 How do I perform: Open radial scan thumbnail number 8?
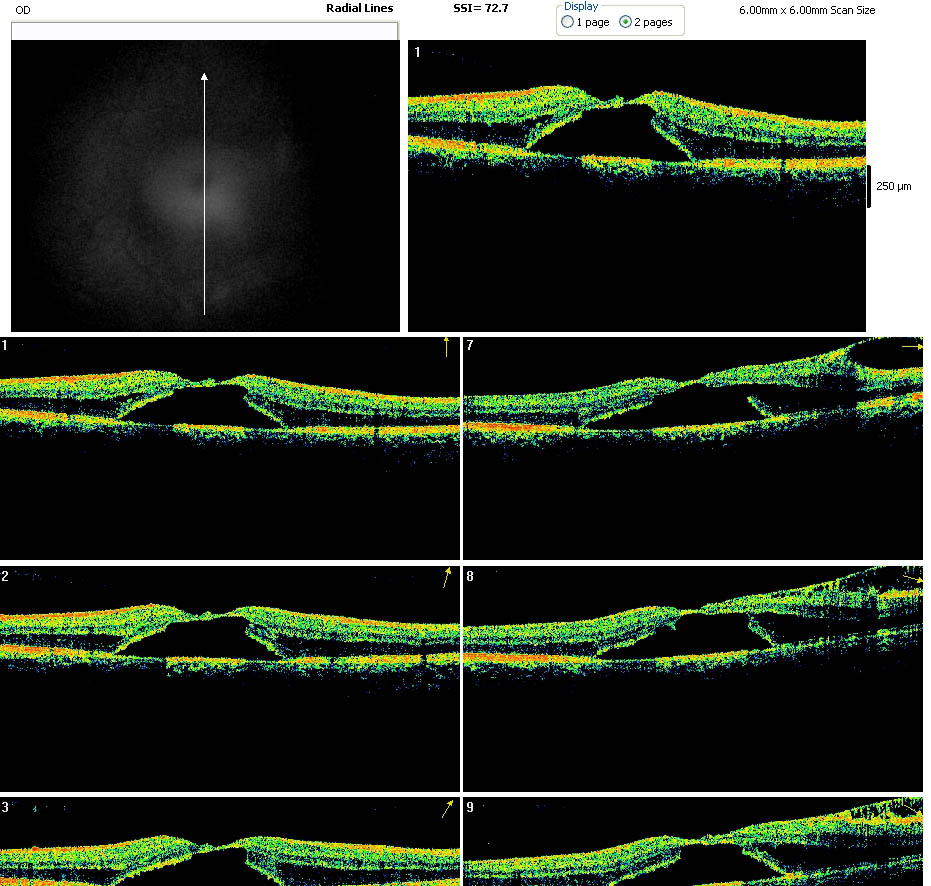point(693,679)
